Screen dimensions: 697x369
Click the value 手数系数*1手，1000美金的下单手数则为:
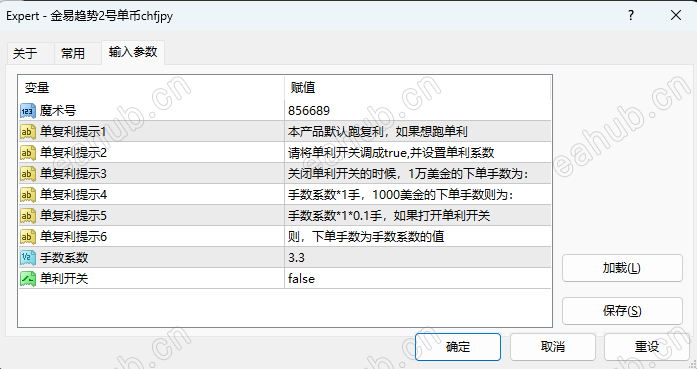coord(401,195)
